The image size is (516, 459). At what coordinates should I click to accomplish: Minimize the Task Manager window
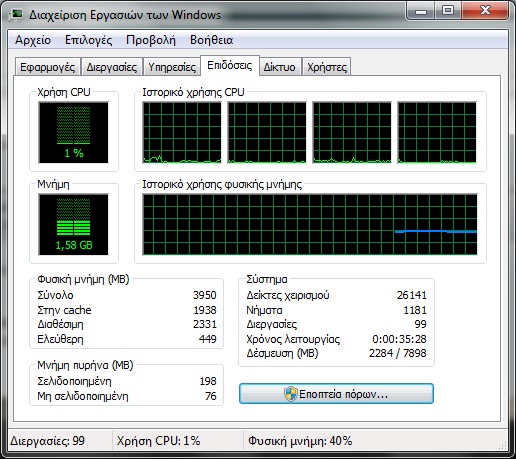tap(421, 11)
